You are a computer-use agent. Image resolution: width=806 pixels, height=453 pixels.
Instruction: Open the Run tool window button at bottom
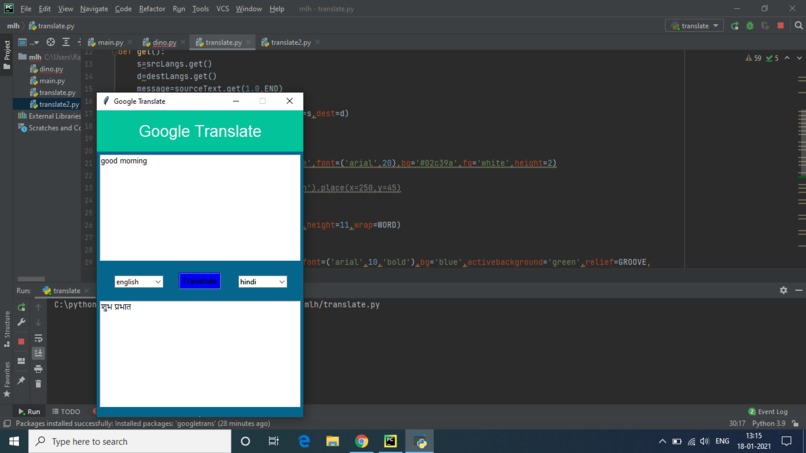pos(29,411)
